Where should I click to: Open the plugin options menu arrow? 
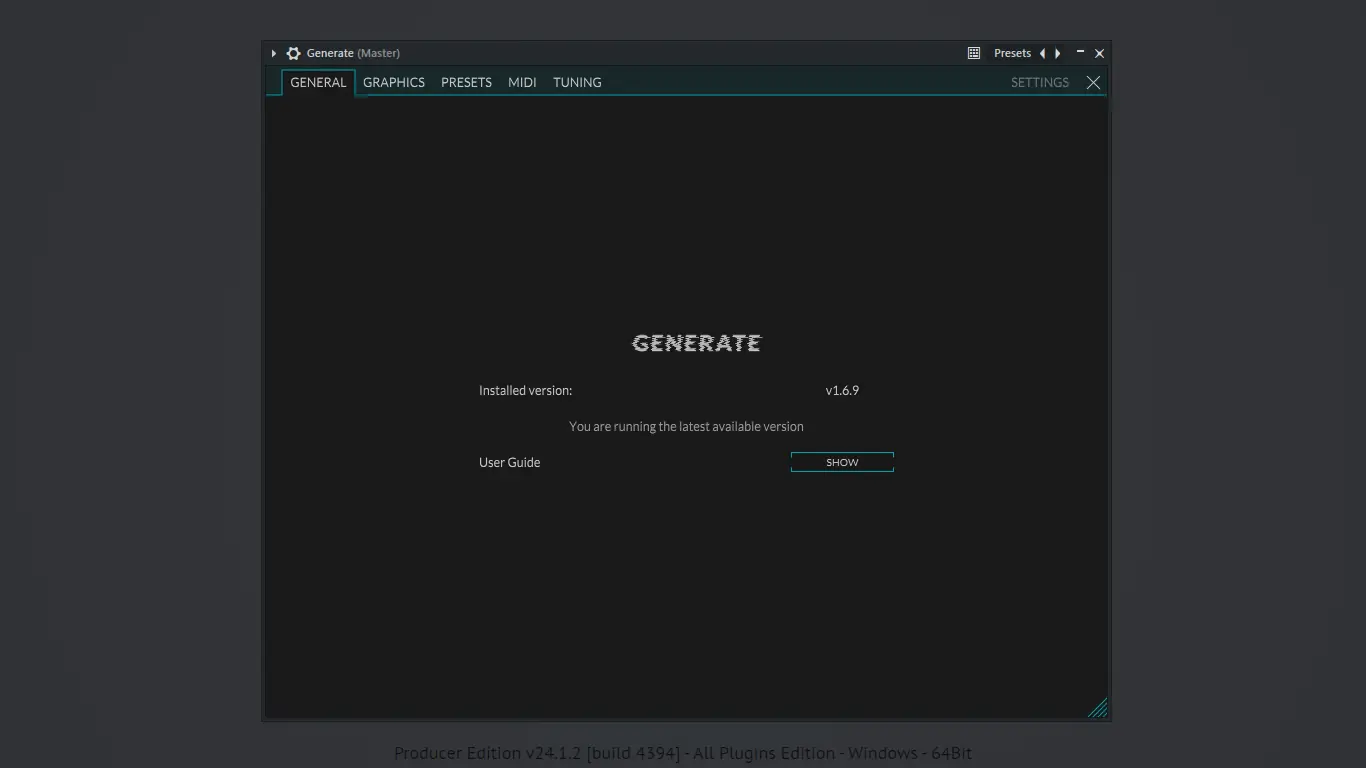click(273, 53)
